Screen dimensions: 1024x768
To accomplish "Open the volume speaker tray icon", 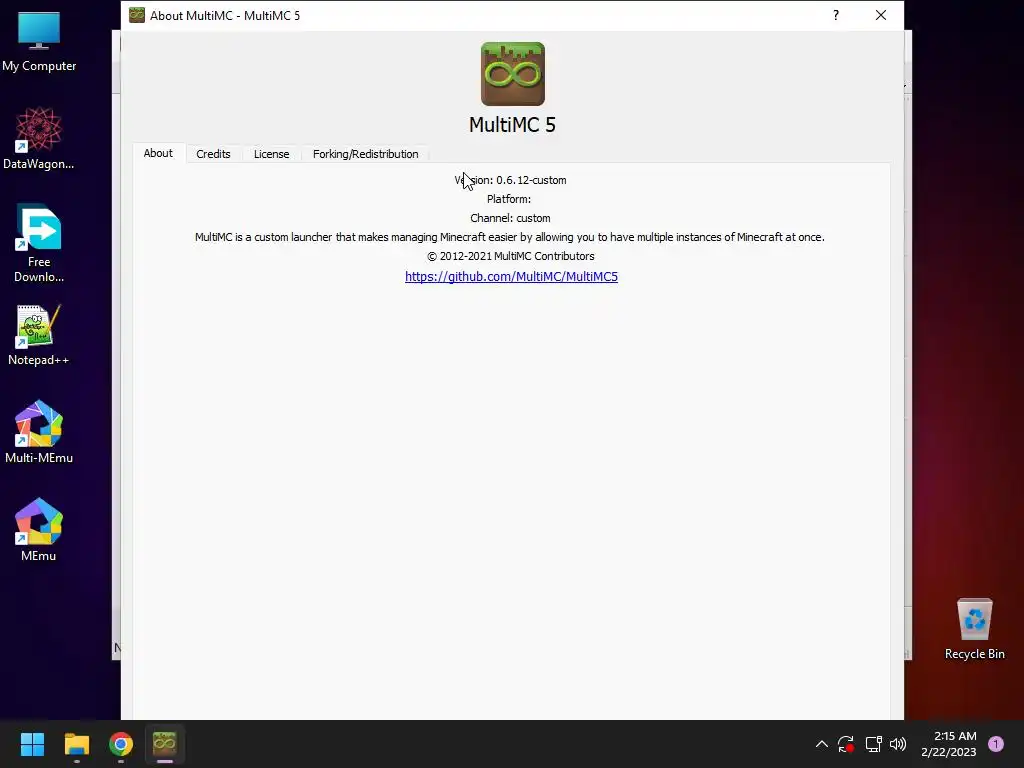I will click(898, 744).
